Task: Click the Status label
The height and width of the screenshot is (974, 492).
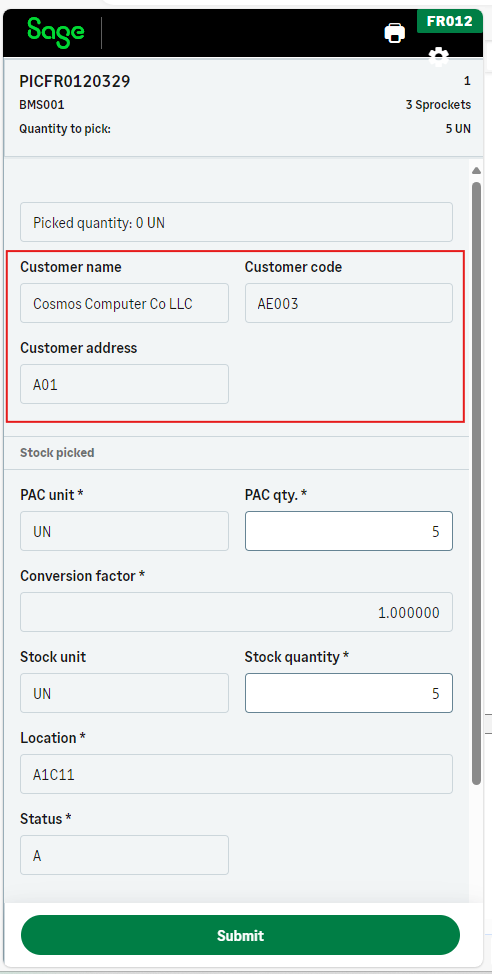Action: (x=45, y=819)
